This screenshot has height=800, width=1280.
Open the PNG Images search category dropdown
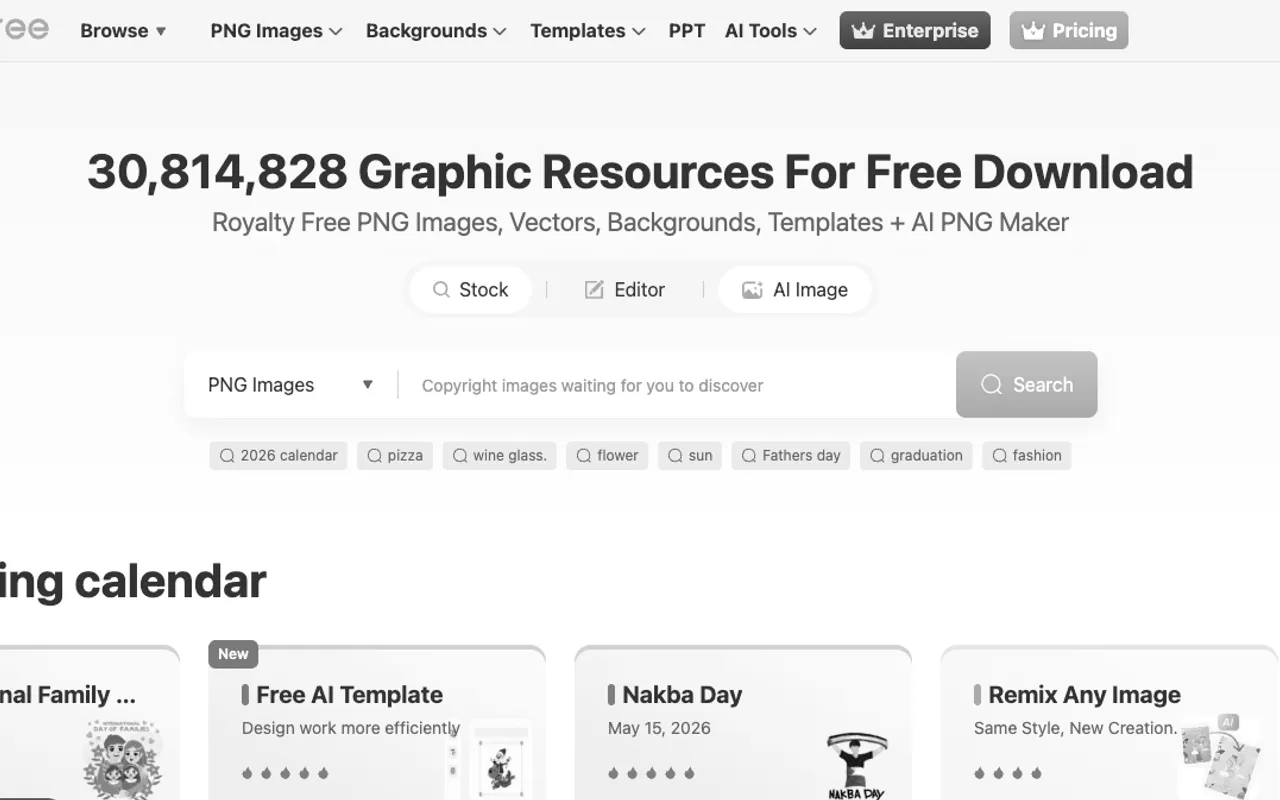click(x=291, y=385)
